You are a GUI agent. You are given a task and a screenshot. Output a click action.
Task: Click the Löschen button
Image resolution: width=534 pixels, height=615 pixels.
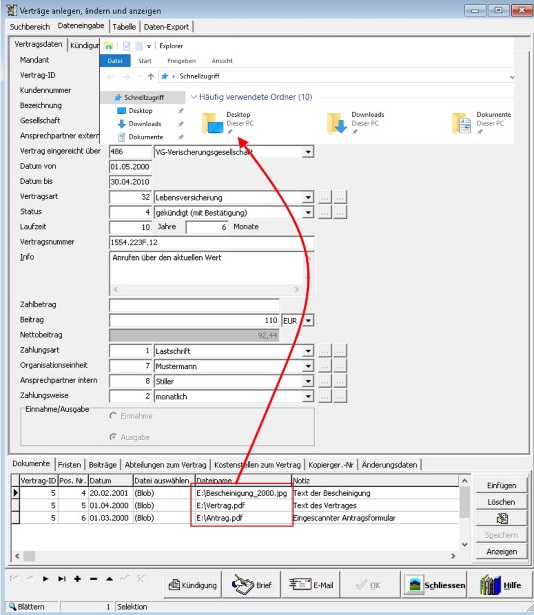coord(501,502)
